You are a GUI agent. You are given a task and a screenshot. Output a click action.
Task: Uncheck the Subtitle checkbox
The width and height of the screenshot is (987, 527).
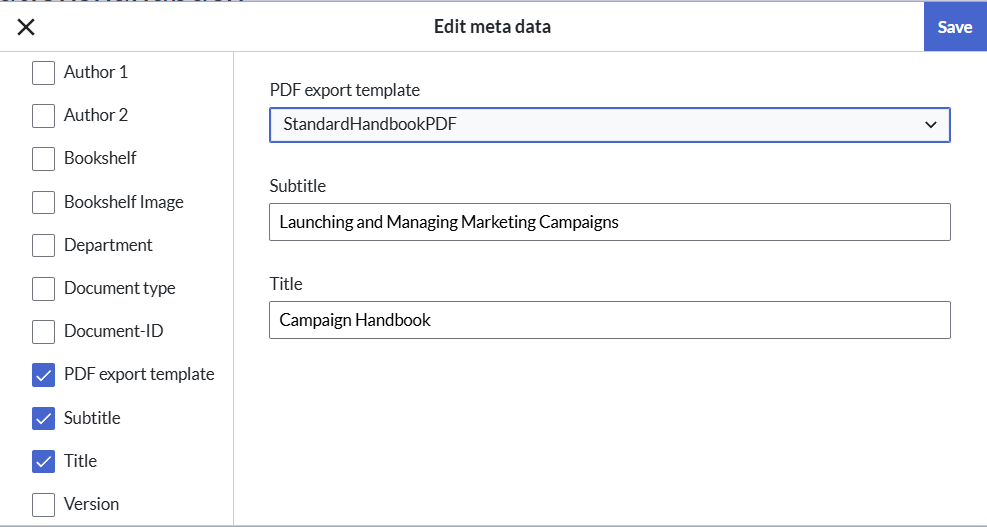(x=44, y=418)
